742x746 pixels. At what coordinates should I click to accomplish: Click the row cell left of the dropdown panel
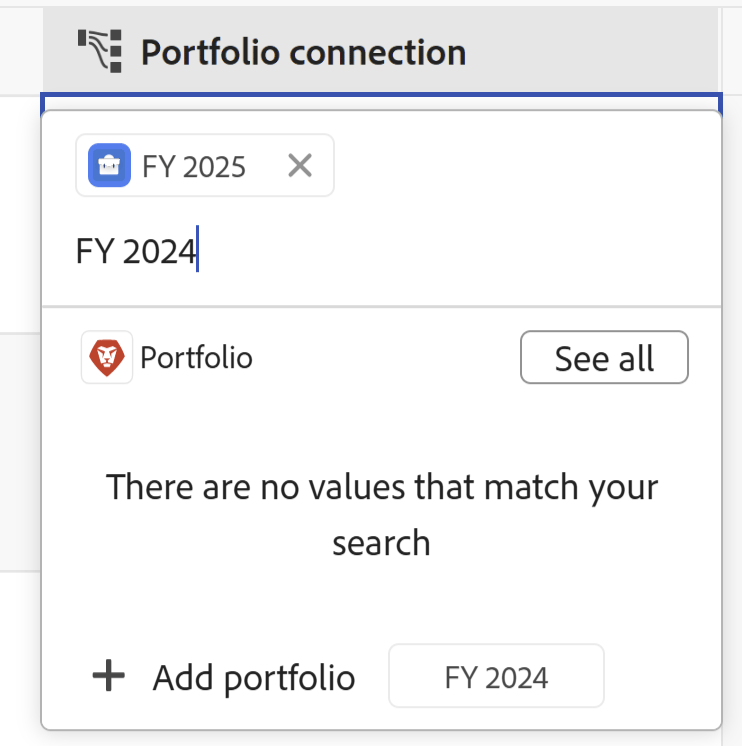tap(20, 214)
